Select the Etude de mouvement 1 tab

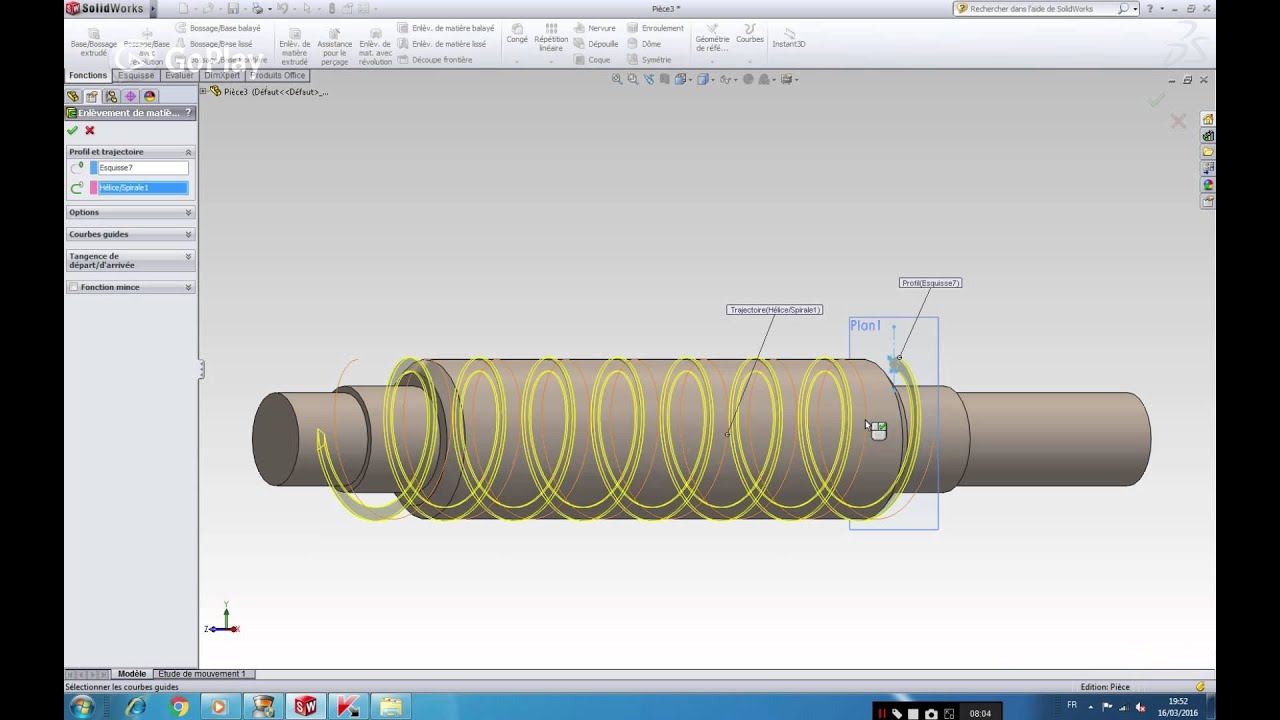(x=201, y=674)
